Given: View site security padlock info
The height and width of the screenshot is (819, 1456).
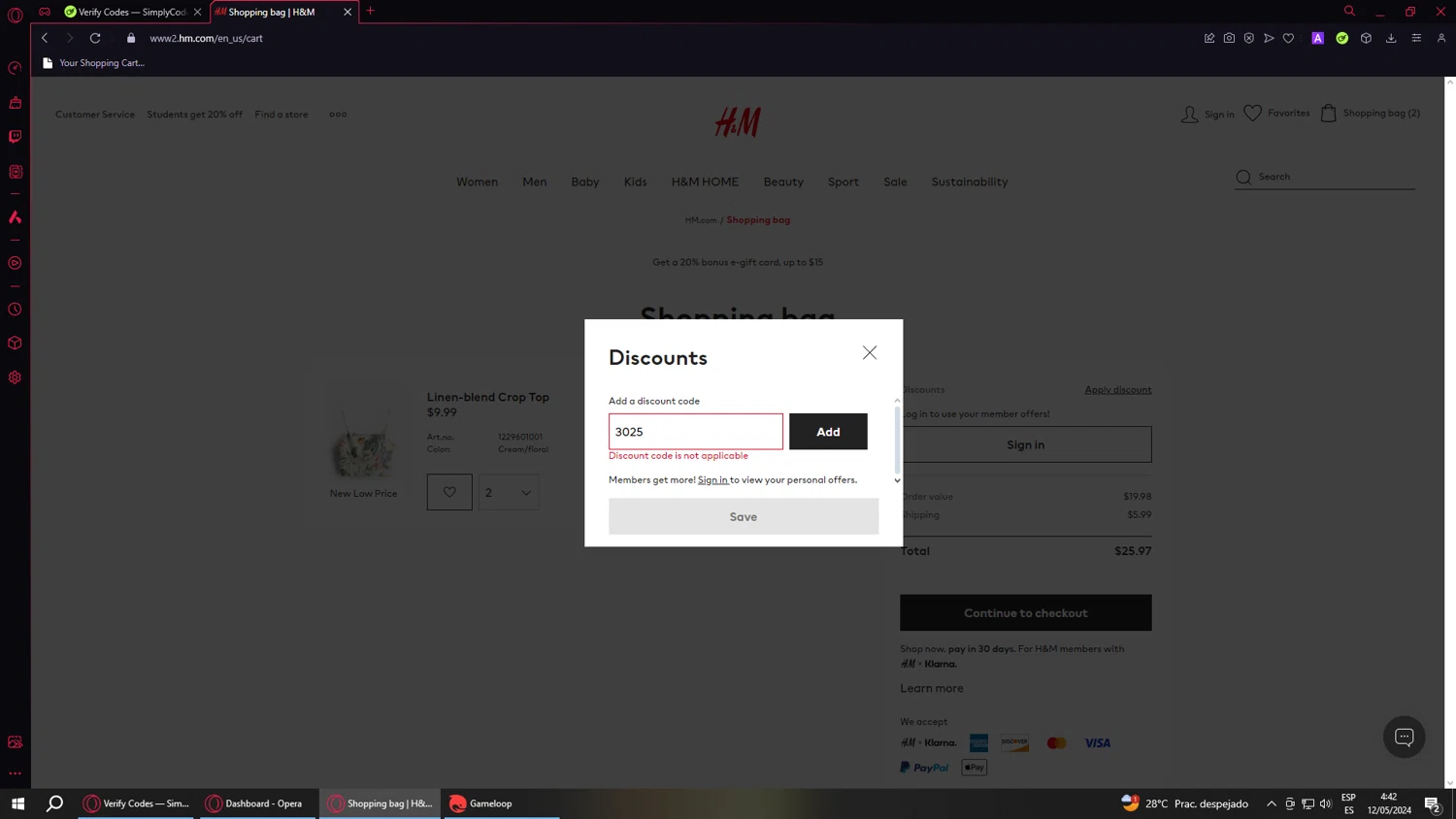Looking at the screenshot, I should pyautogui.click(x=131, y=38).
